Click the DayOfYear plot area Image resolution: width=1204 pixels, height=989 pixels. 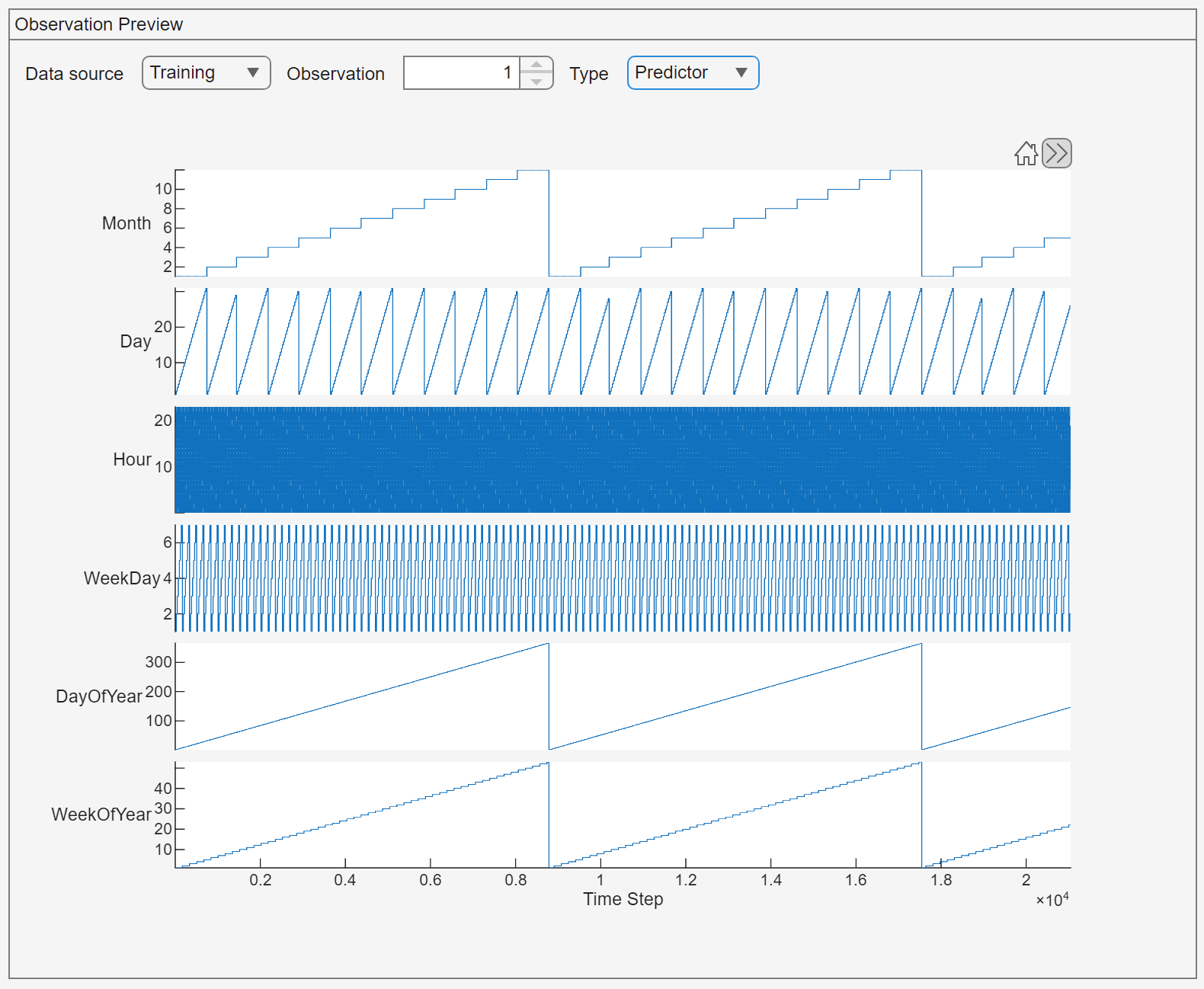pos(622,696)
